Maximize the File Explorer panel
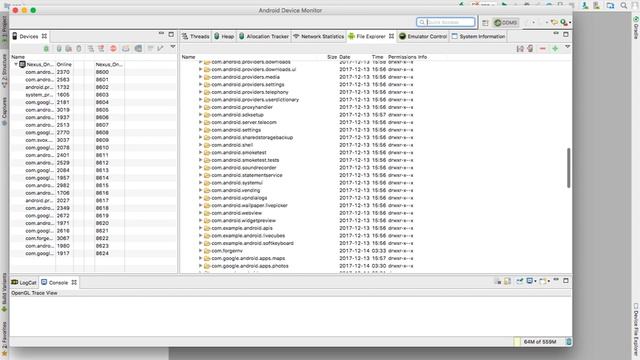This screenshot has width=640, height=360. [x=566, y=34]
